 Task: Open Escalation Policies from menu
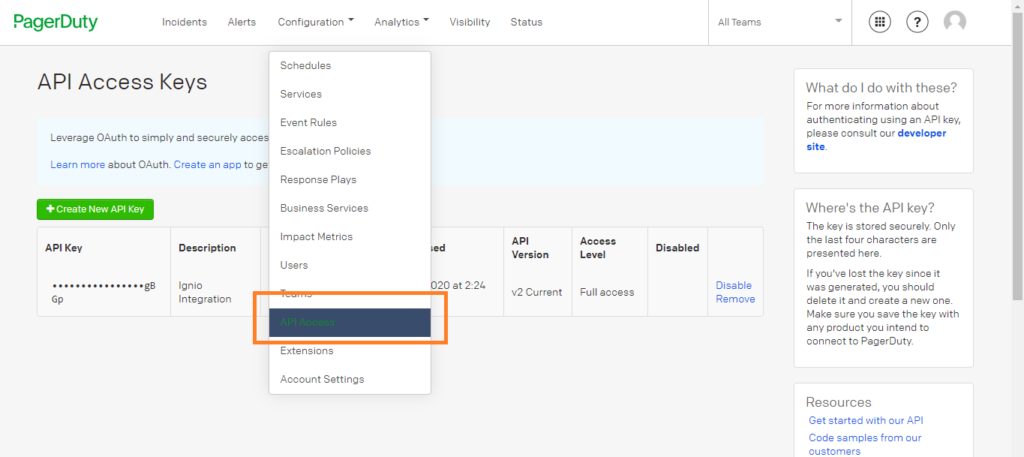(325, 151)
